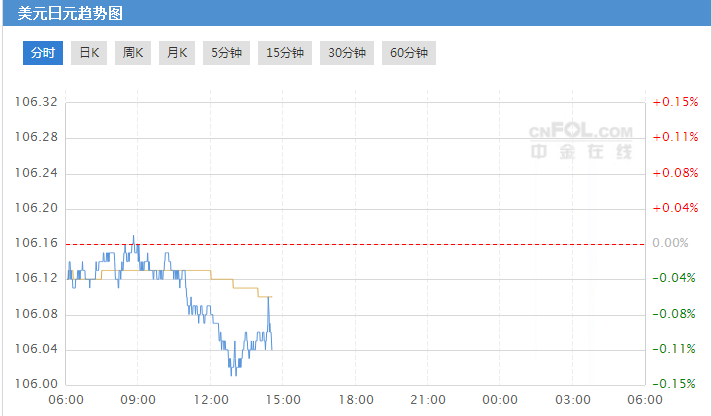This screenshot has width=712, height=416.
Task: Open the 30分钟 interval chart
Action: tap(347, 53)
